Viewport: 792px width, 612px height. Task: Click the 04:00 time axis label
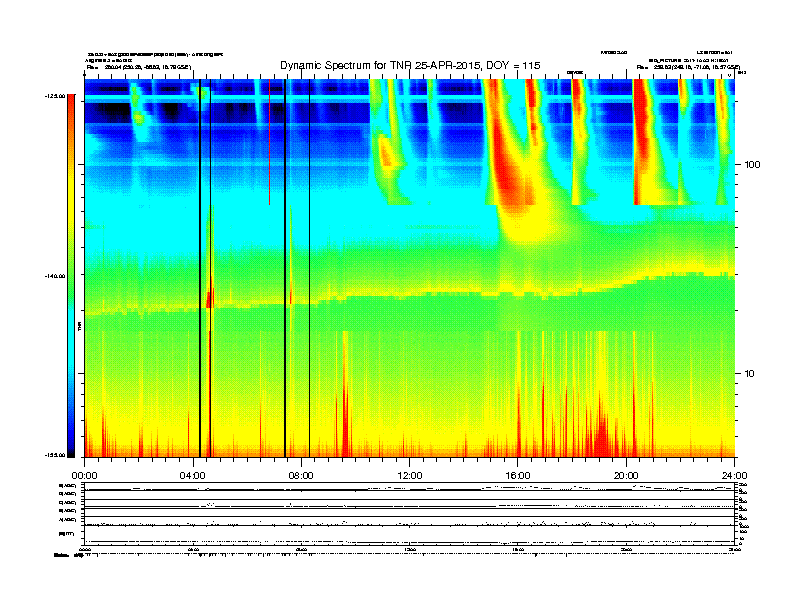[193, 476]
